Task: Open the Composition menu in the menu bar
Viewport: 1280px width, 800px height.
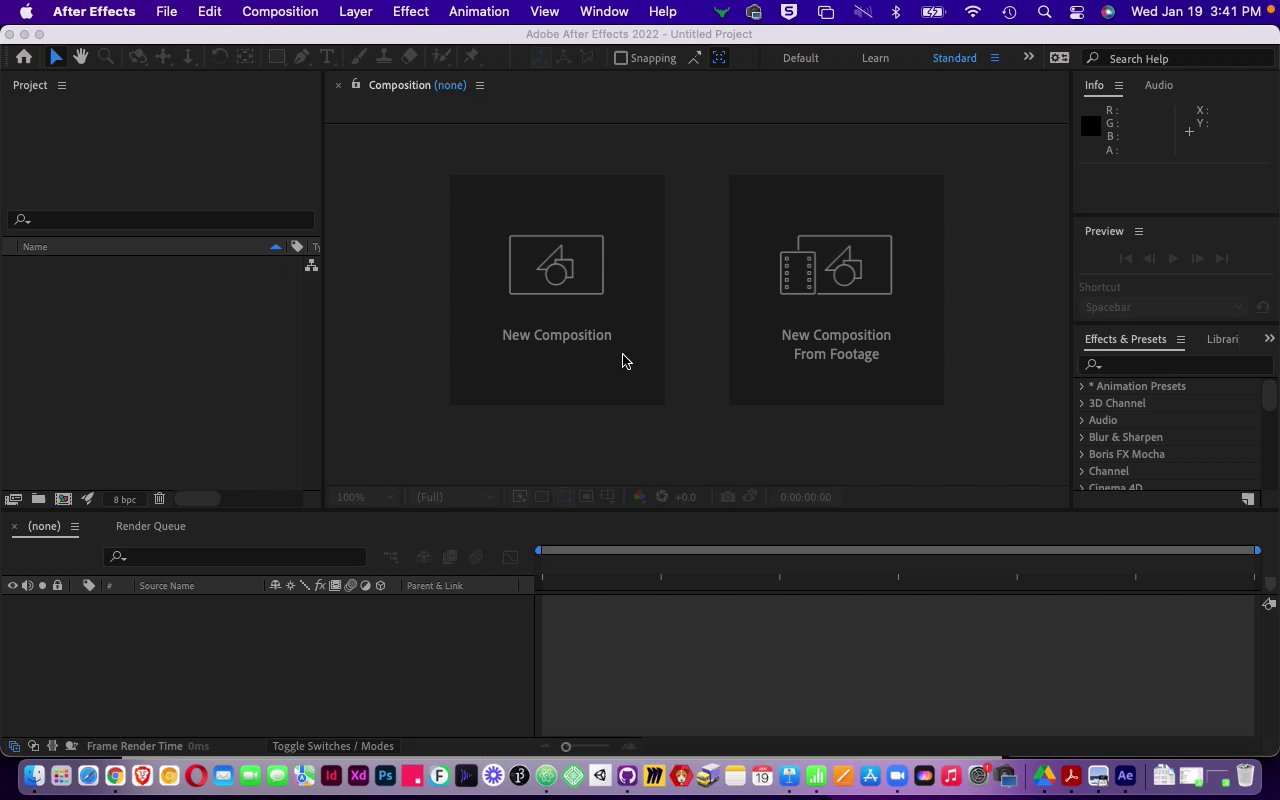Action: 280,12
